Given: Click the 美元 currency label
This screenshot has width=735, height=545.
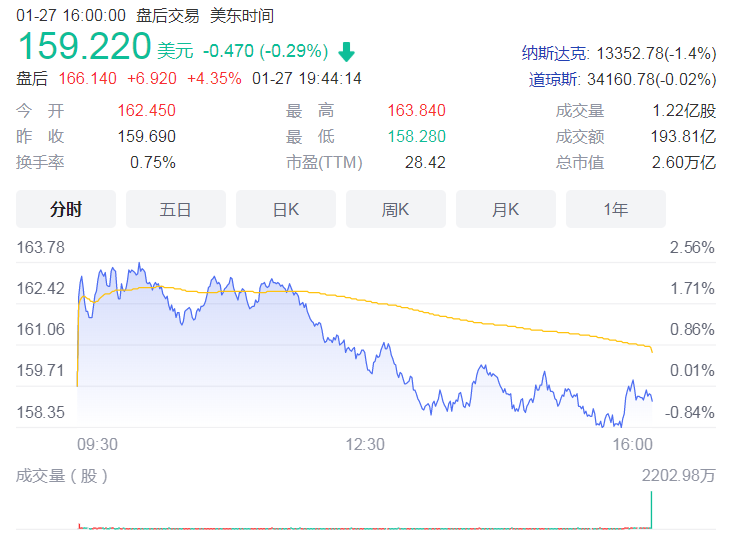Looking at the screenshot, I should click(x=175, y=51).
